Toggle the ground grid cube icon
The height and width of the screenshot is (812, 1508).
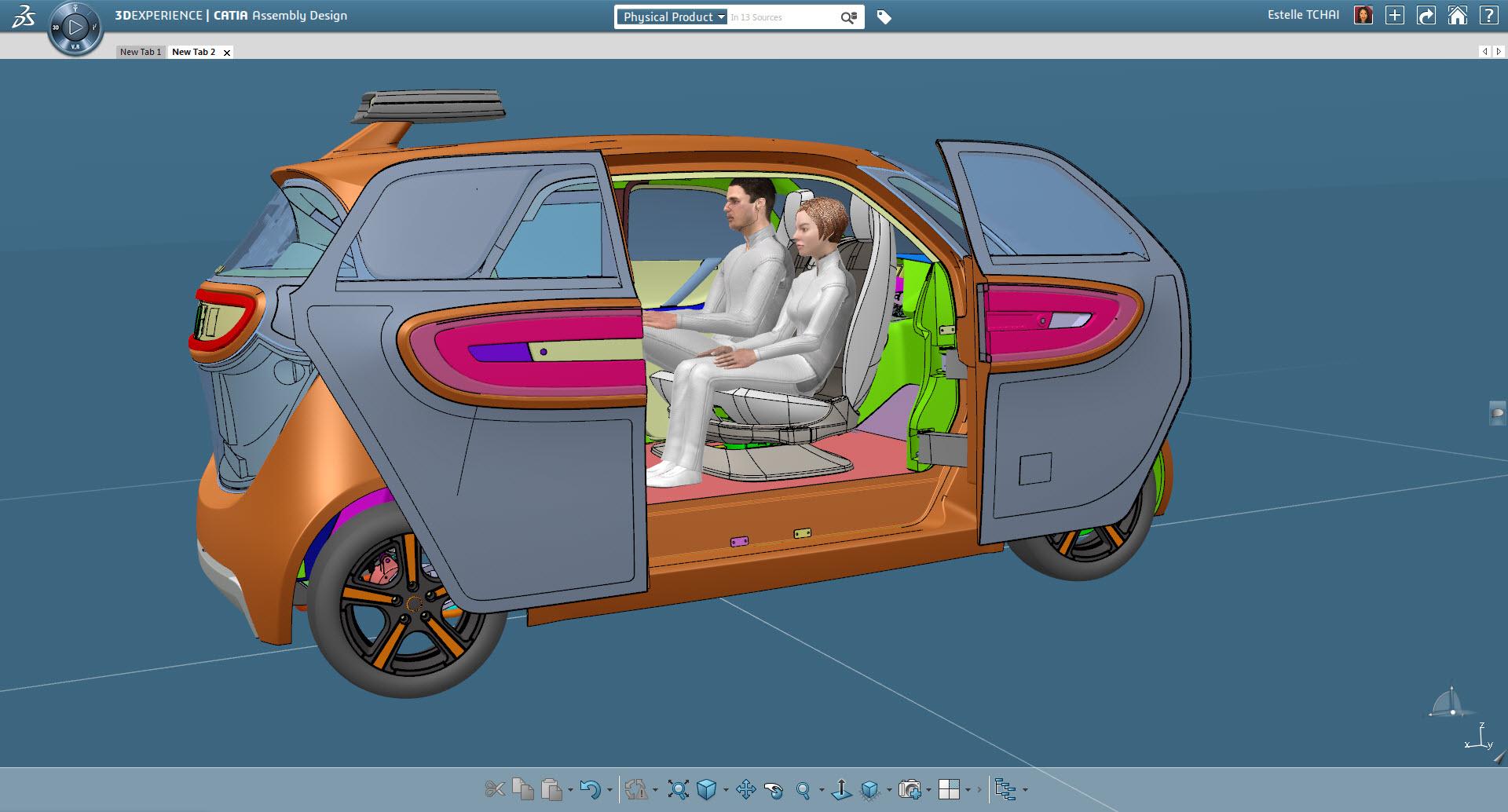[x=869, y=789]
